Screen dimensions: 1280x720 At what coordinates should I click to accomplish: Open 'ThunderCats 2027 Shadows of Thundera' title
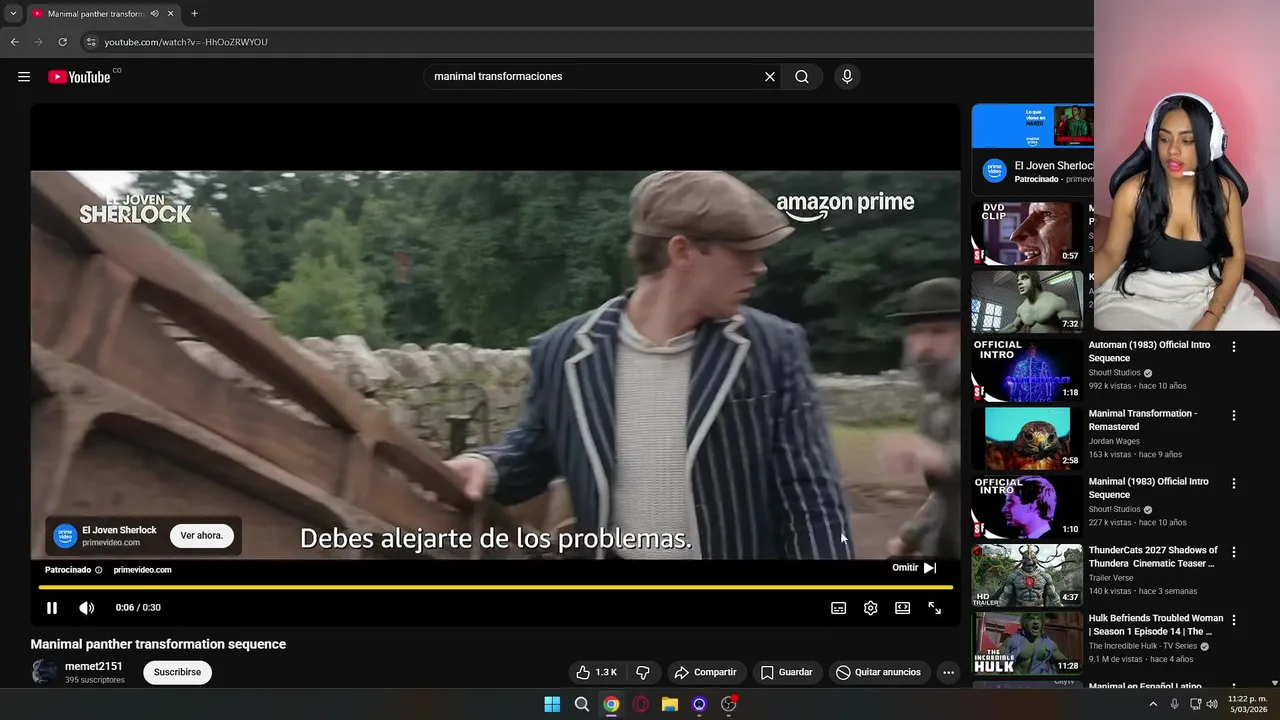click(1153, 557)
